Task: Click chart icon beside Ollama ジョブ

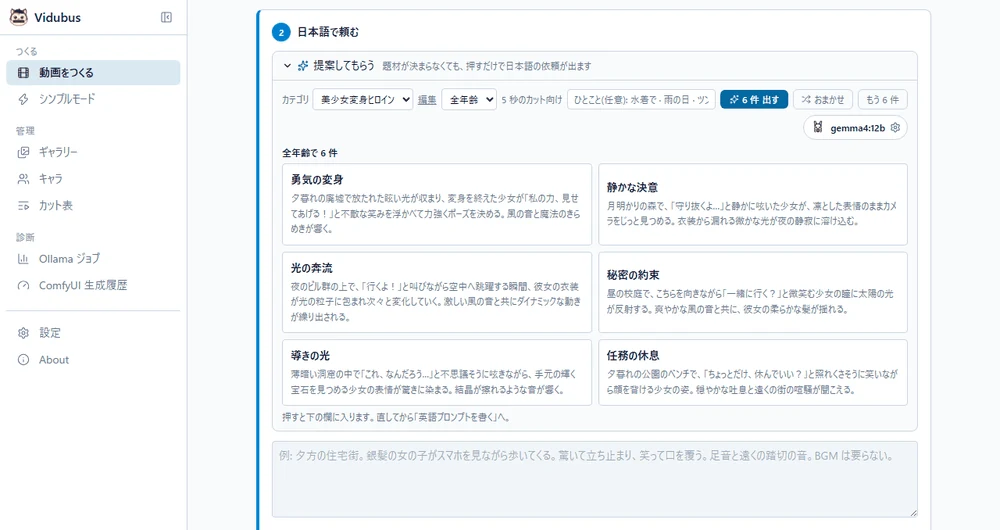Action: click(x=24, y=259)
